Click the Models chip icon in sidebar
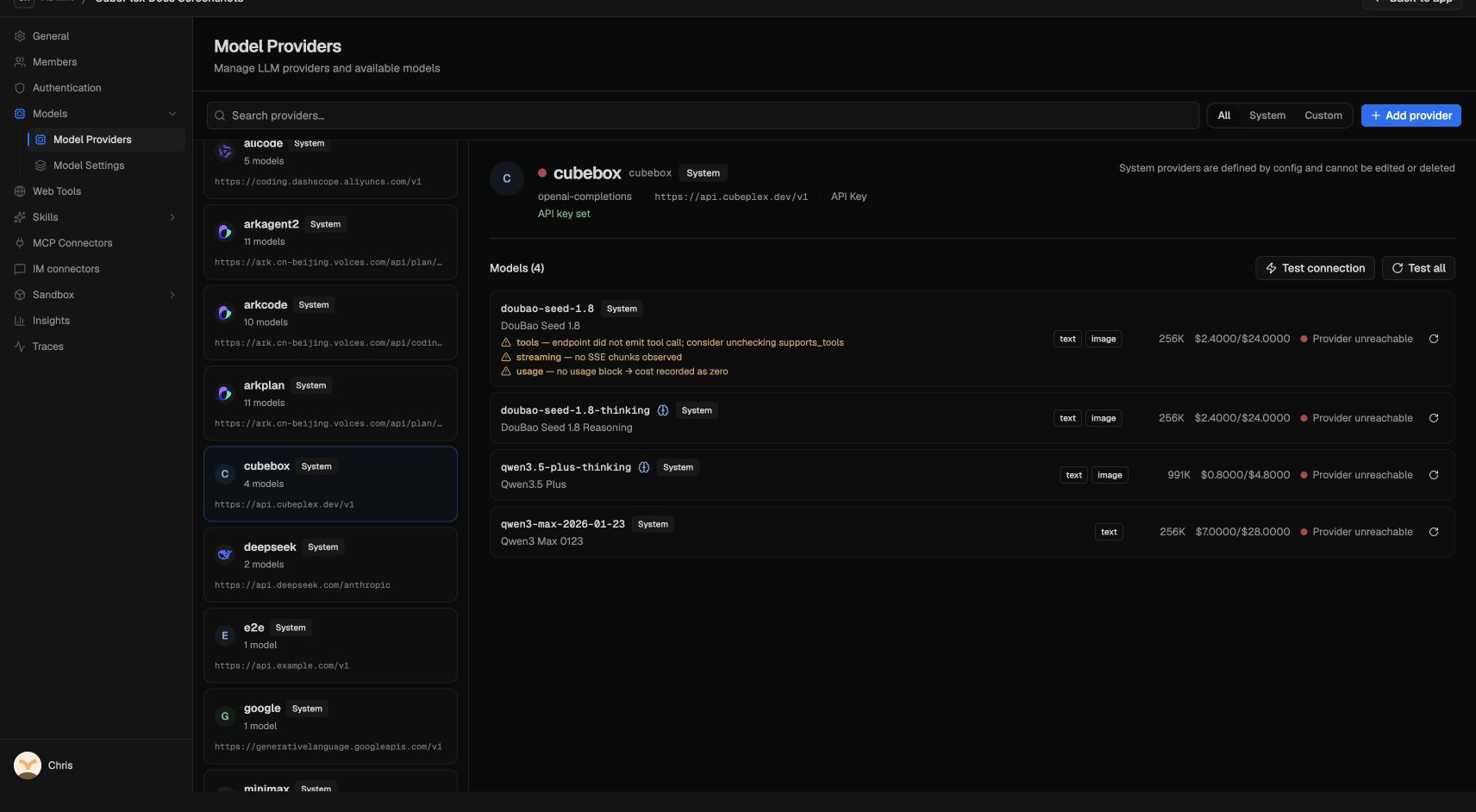The height and width of the screenshot is (812, 1476). [20, 114]
